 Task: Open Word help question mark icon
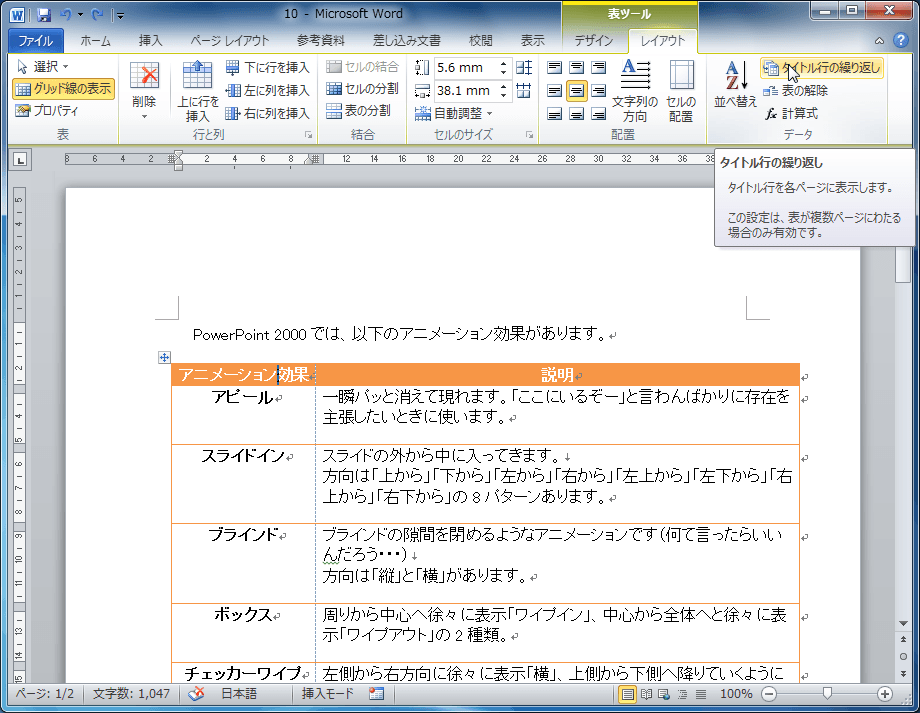pos(900,40)
